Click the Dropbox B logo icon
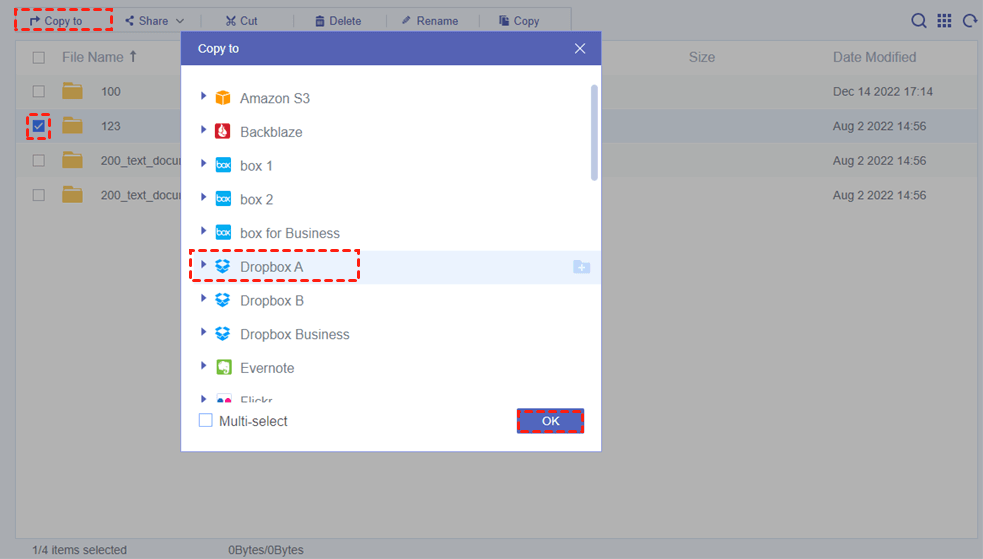 [x=223, y=300]
